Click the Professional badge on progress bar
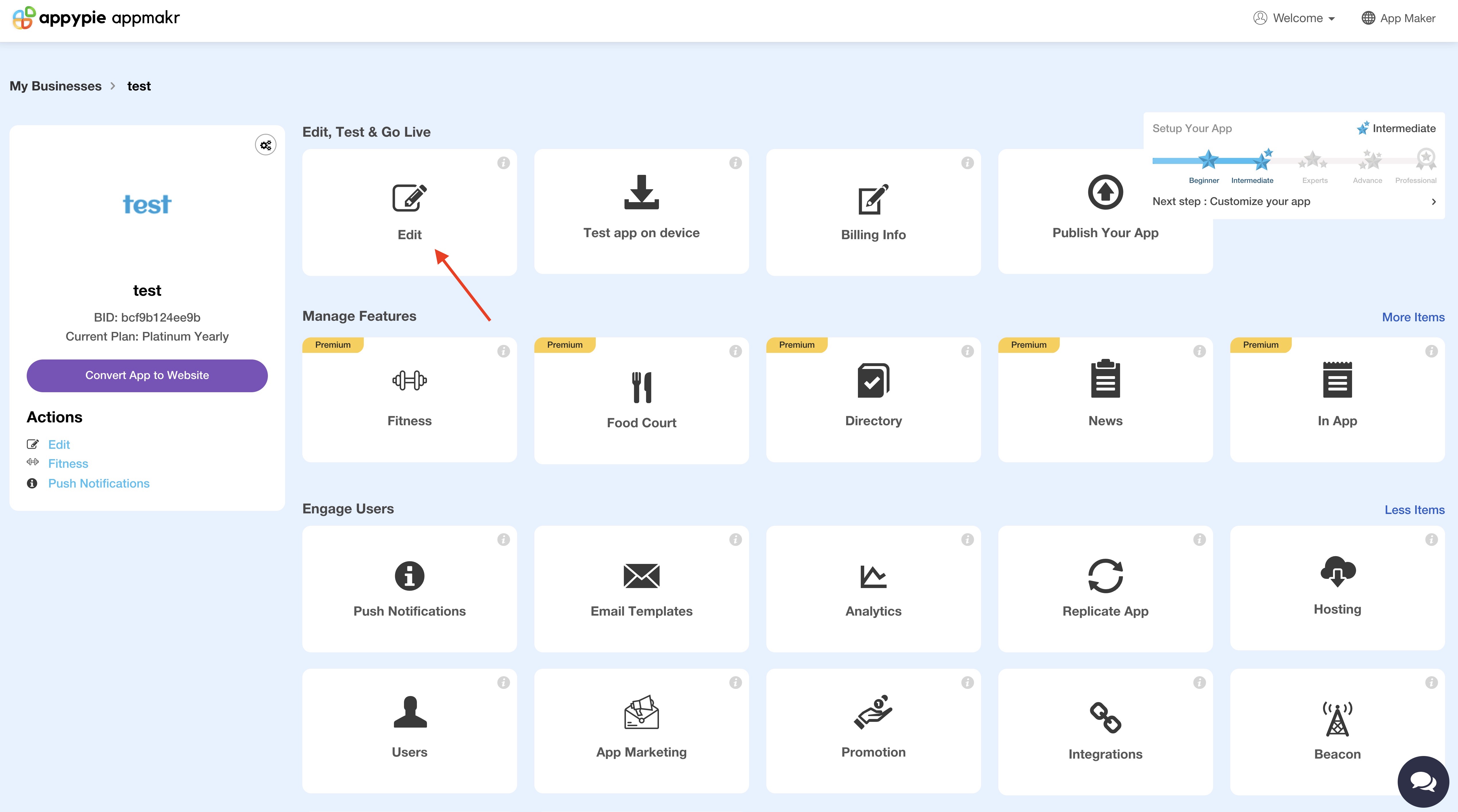1458x812 pixels. tap(1426, 158)
